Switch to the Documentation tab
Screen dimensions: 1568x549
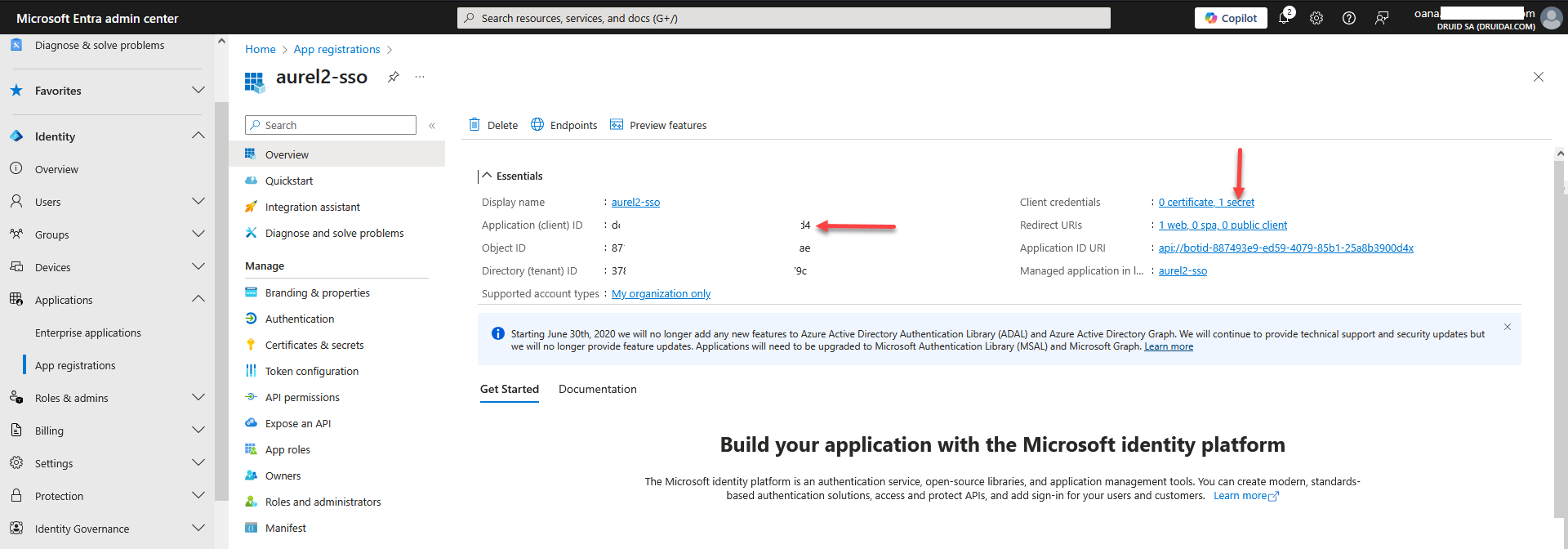click(x=598, y=389)
